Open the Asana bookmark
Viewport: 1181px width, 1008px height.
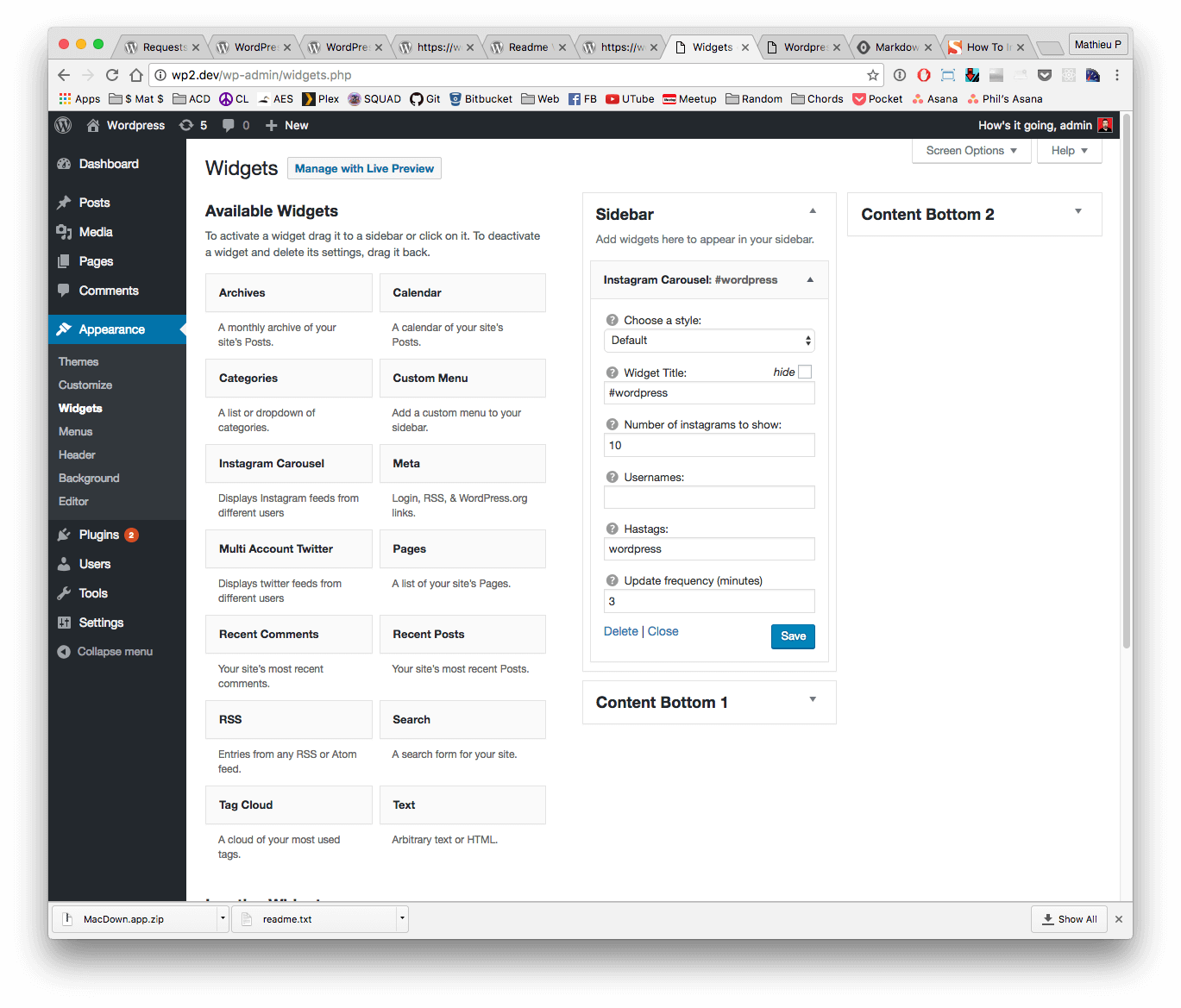(x=935, y=99)
